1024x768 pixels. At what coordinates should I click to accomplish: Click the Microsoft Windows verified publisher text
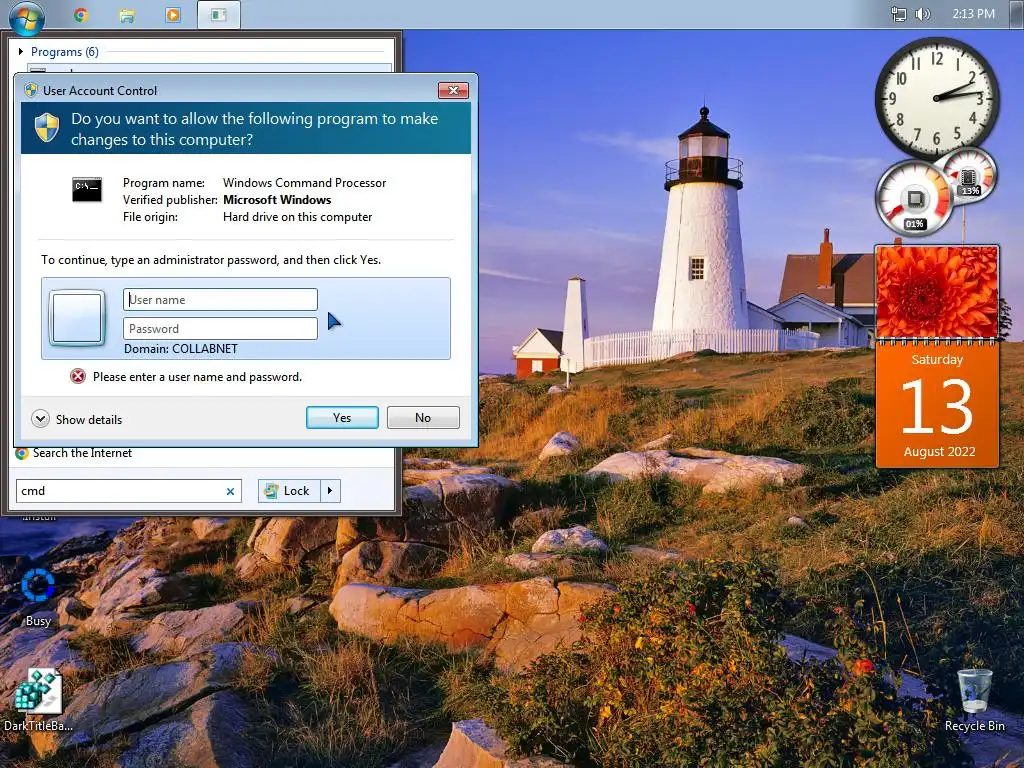click(x=277, y=200)
